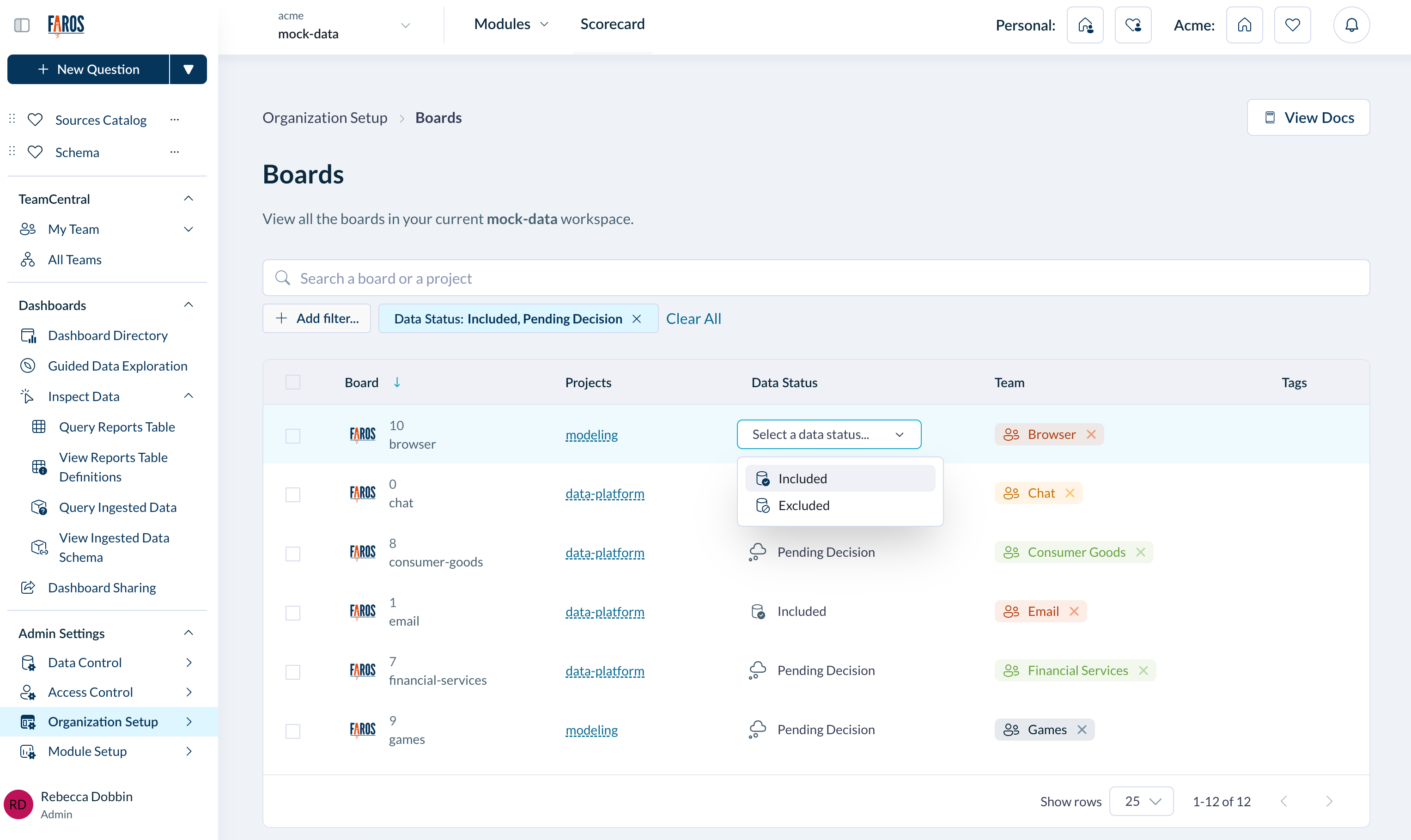This screenshot has width=1411, height=840.
Task: Click the search magnifier icon
Action: [x=282, y=278]
